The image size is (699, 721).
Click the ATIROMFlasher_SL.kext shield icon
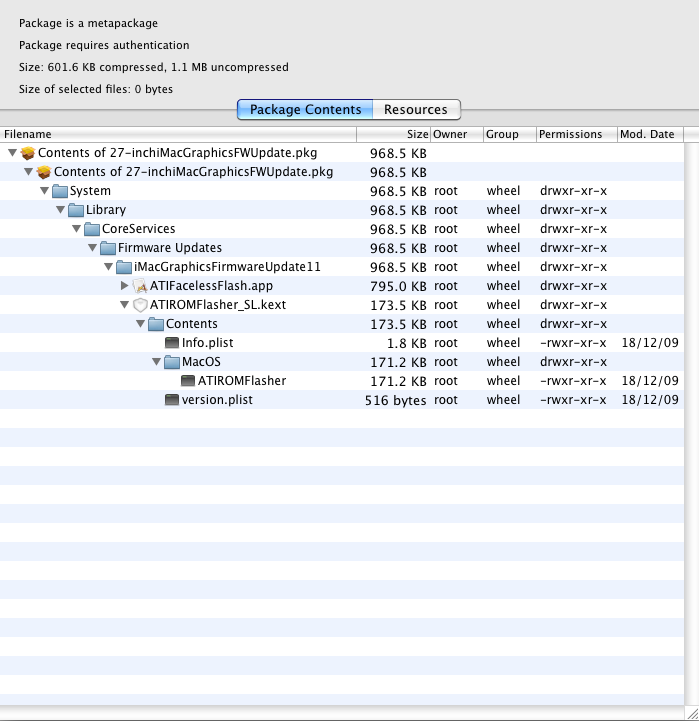point(140,305)
